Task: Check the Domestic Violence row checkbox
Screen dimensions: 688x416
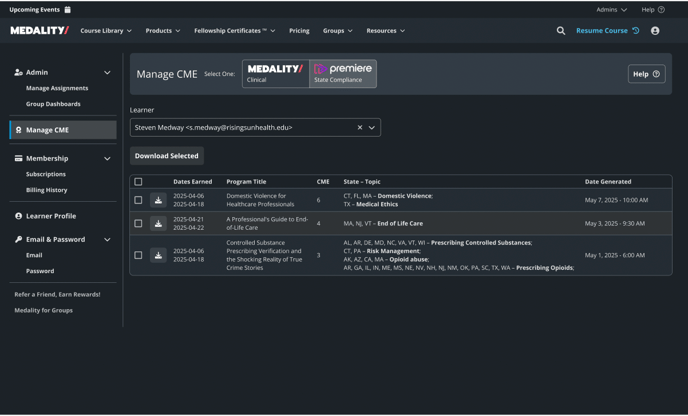Action: [x=138, y=200]
